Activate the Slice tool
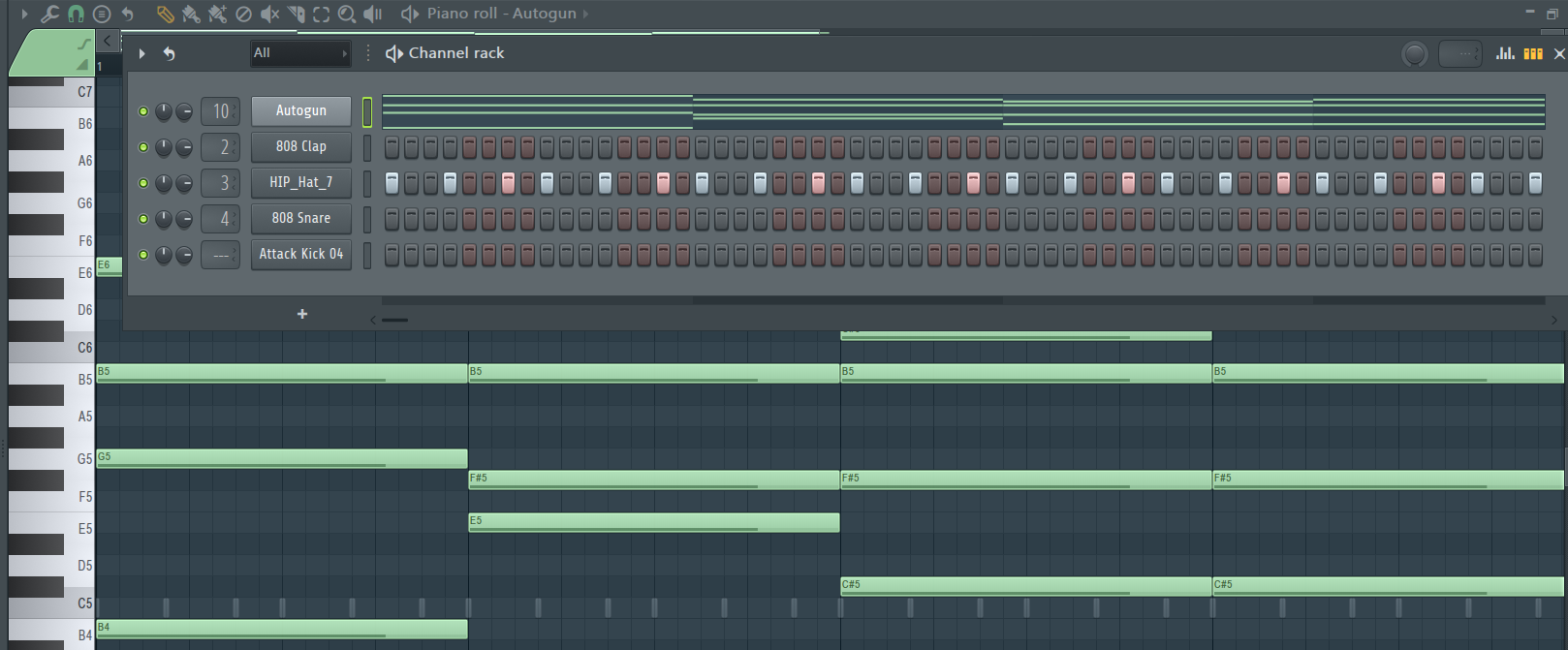Viewport: 1568px width, 650px height. (296, 14)
